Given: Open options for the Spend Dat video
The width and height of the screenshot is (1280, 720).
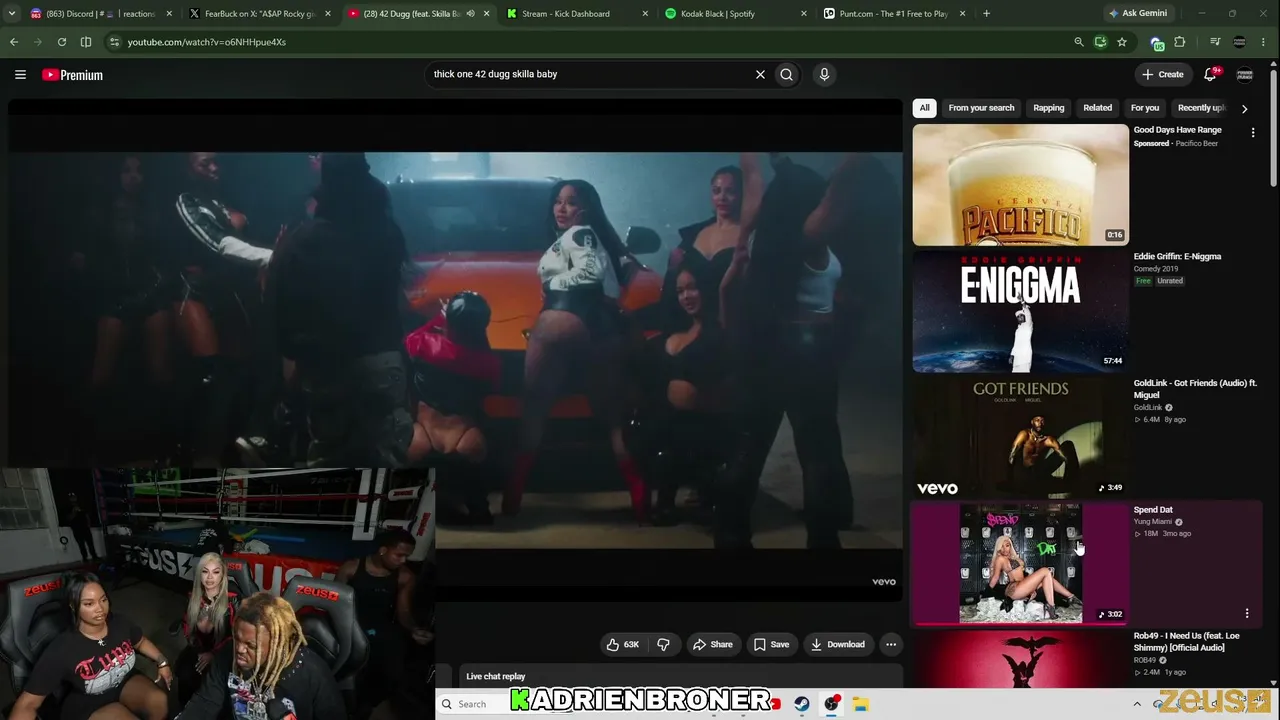Looking at the screenshot, I should coord(1247,613).
